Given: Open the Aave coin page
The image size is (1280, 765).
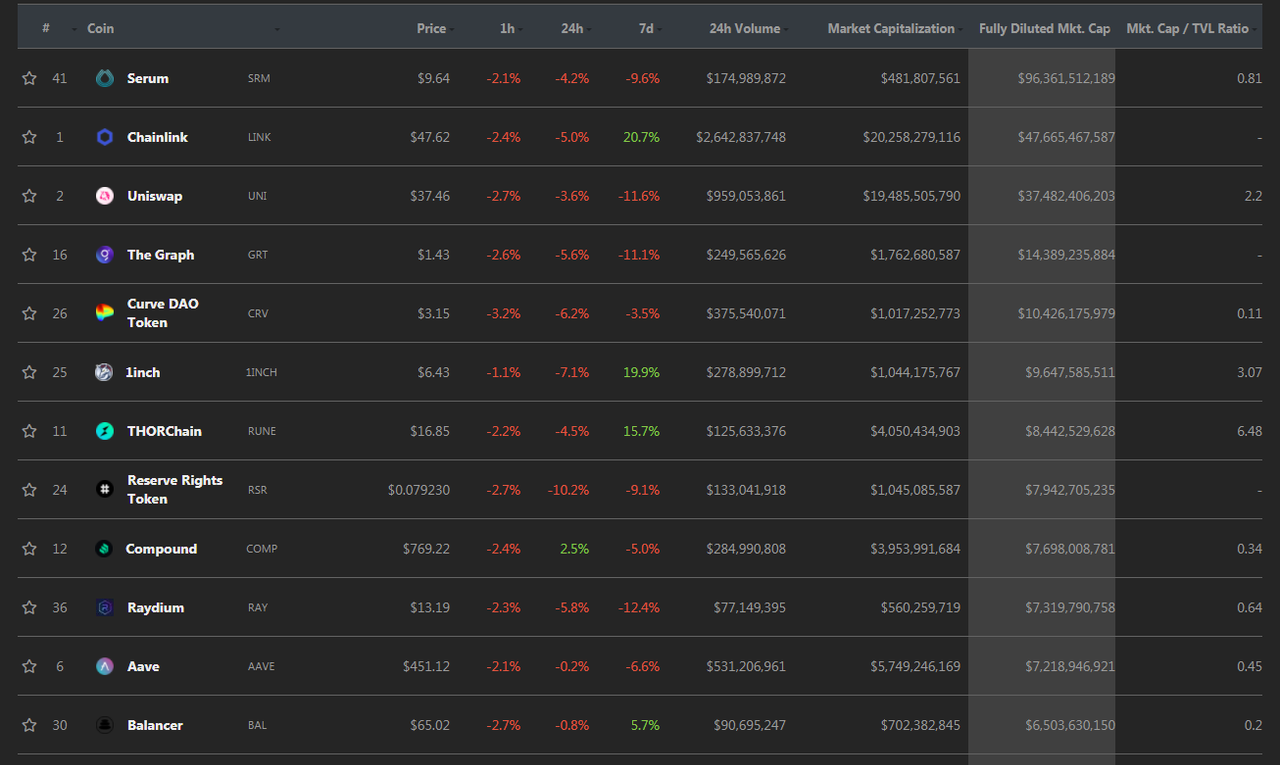Looking at the screenshot, I should click(x=143, y=666).
